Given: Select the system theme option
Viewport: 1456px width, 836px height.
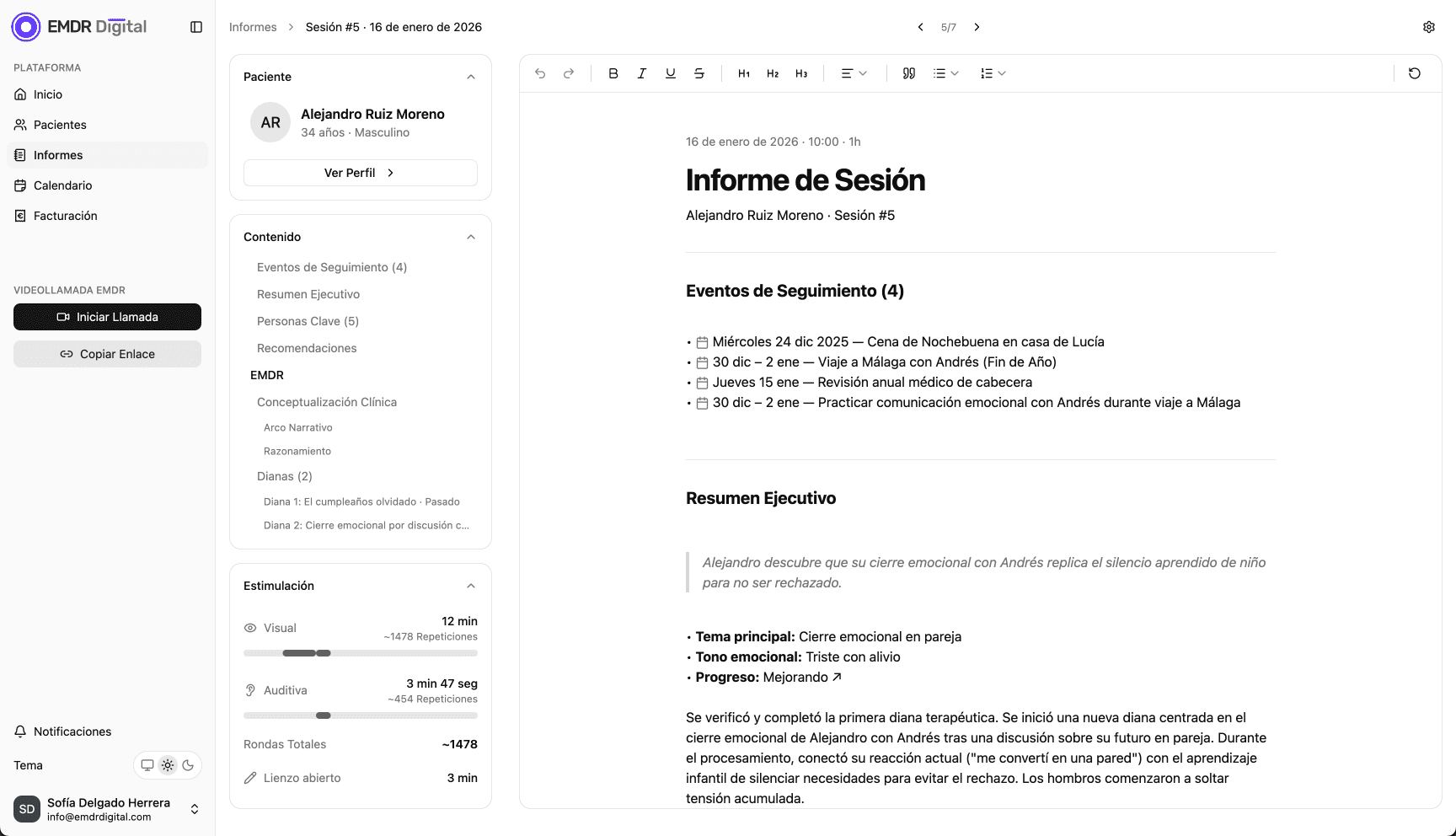Looking at the screenshot, I should (x=148, y=765).
